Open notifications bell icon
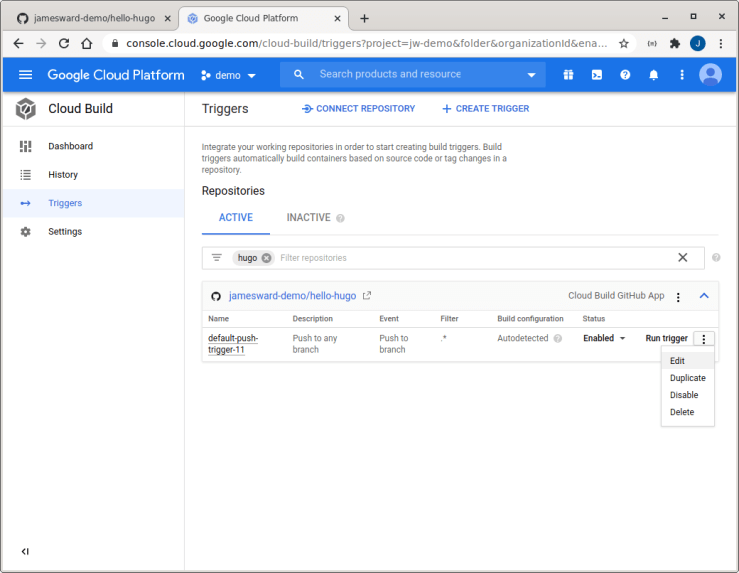The image size is (739, 573). [654, 75]
